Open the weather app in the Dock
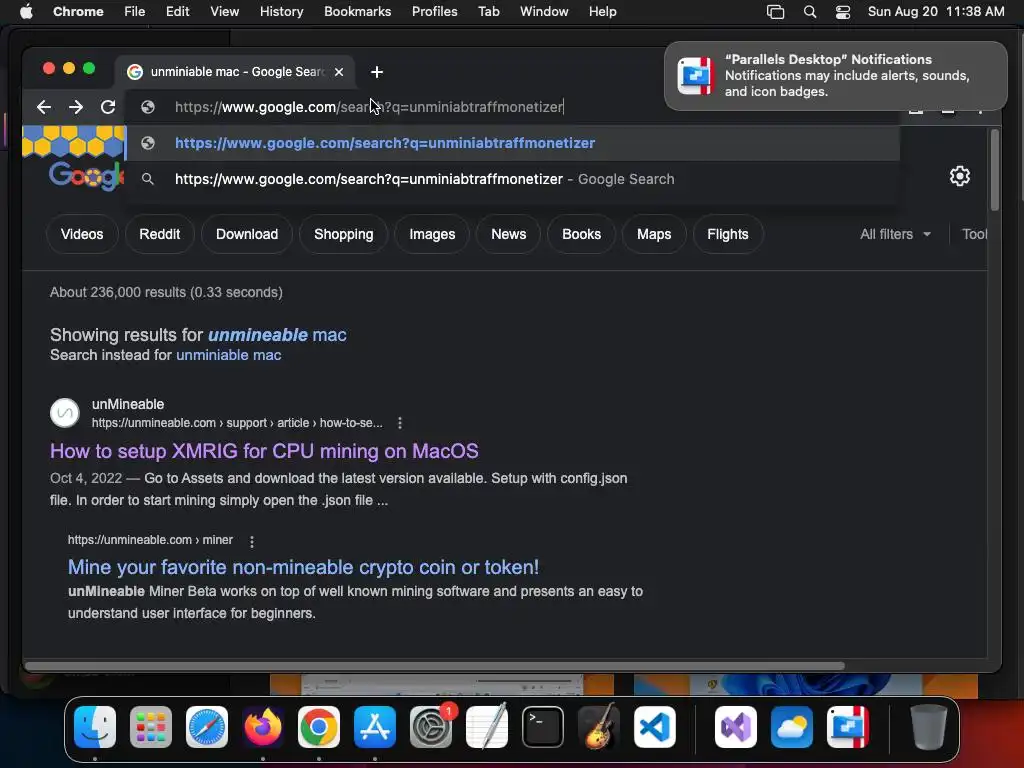The image size is (1024, 768). [x=792, y=727]
